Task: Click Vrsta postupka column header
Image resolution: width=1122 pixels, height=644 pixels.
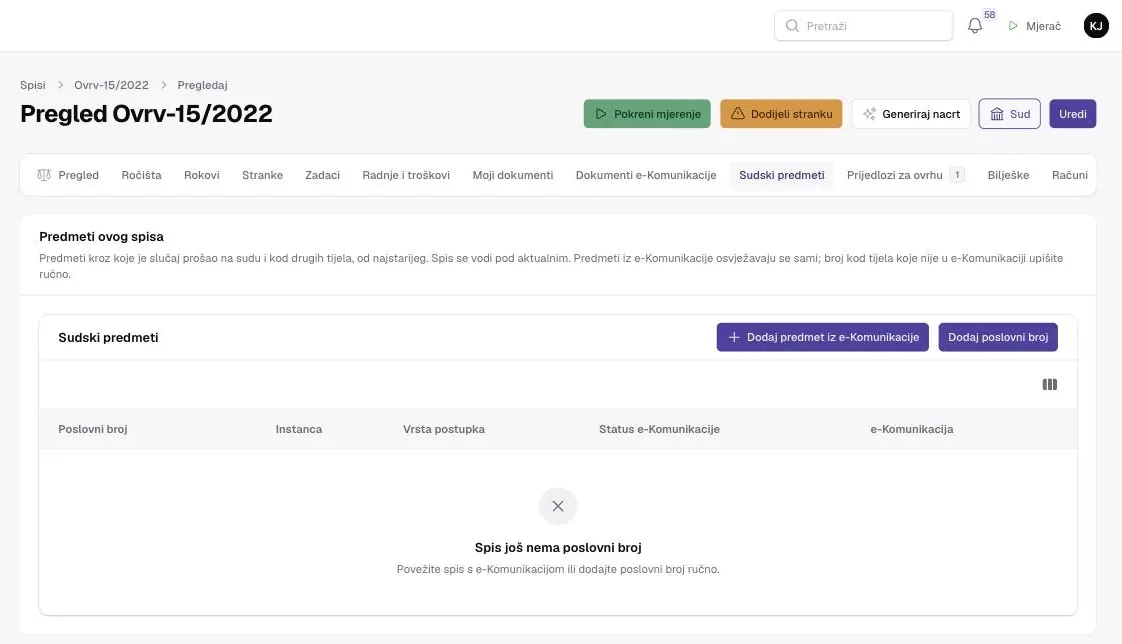Action: point(444,429)
